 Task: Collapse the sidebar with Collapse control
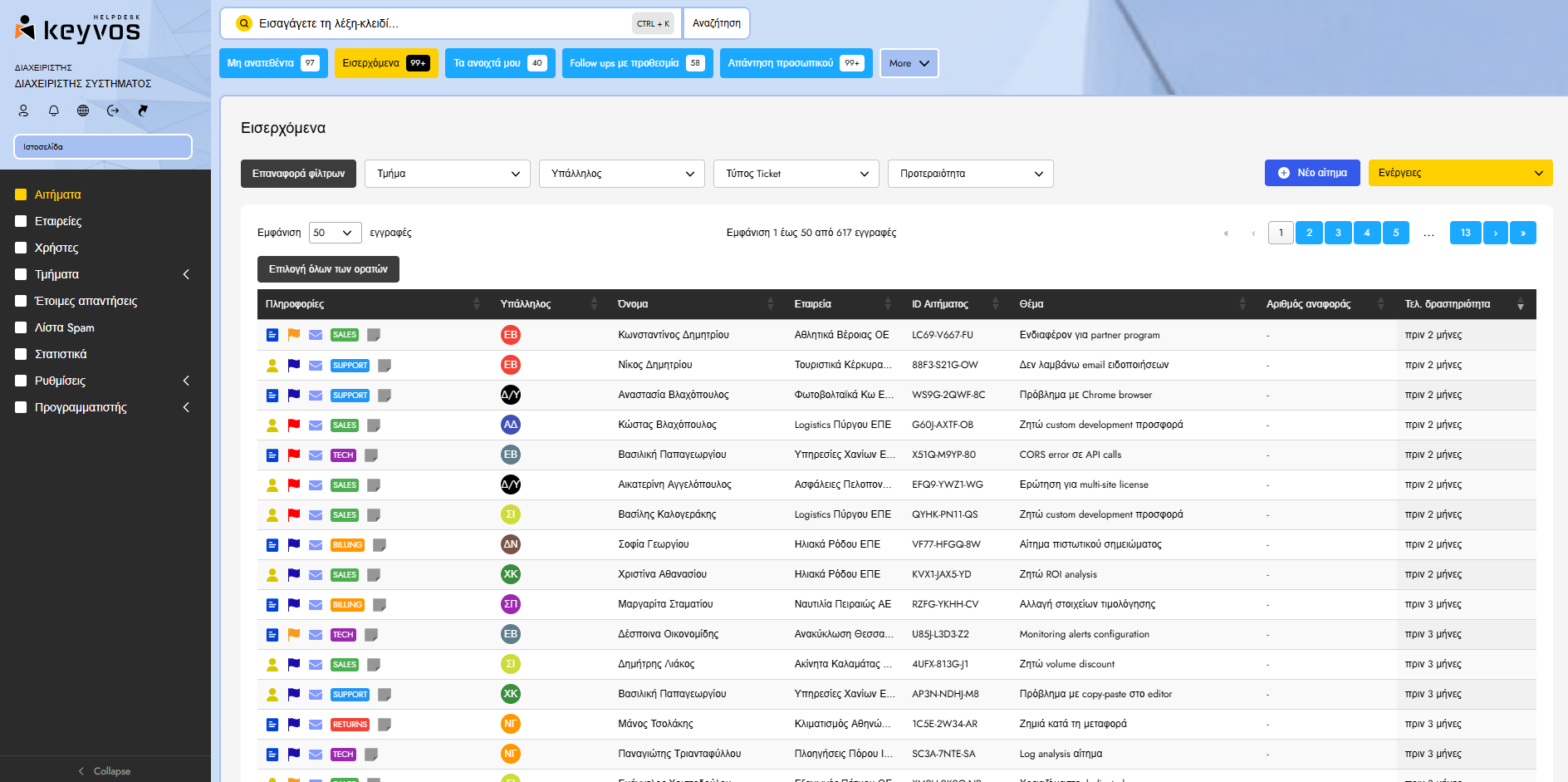[105, 771]
